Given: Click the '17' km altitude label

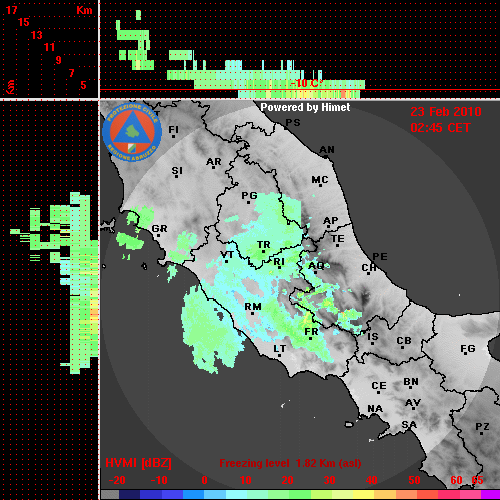Looking at the screenshot, I should click(11, 10).
